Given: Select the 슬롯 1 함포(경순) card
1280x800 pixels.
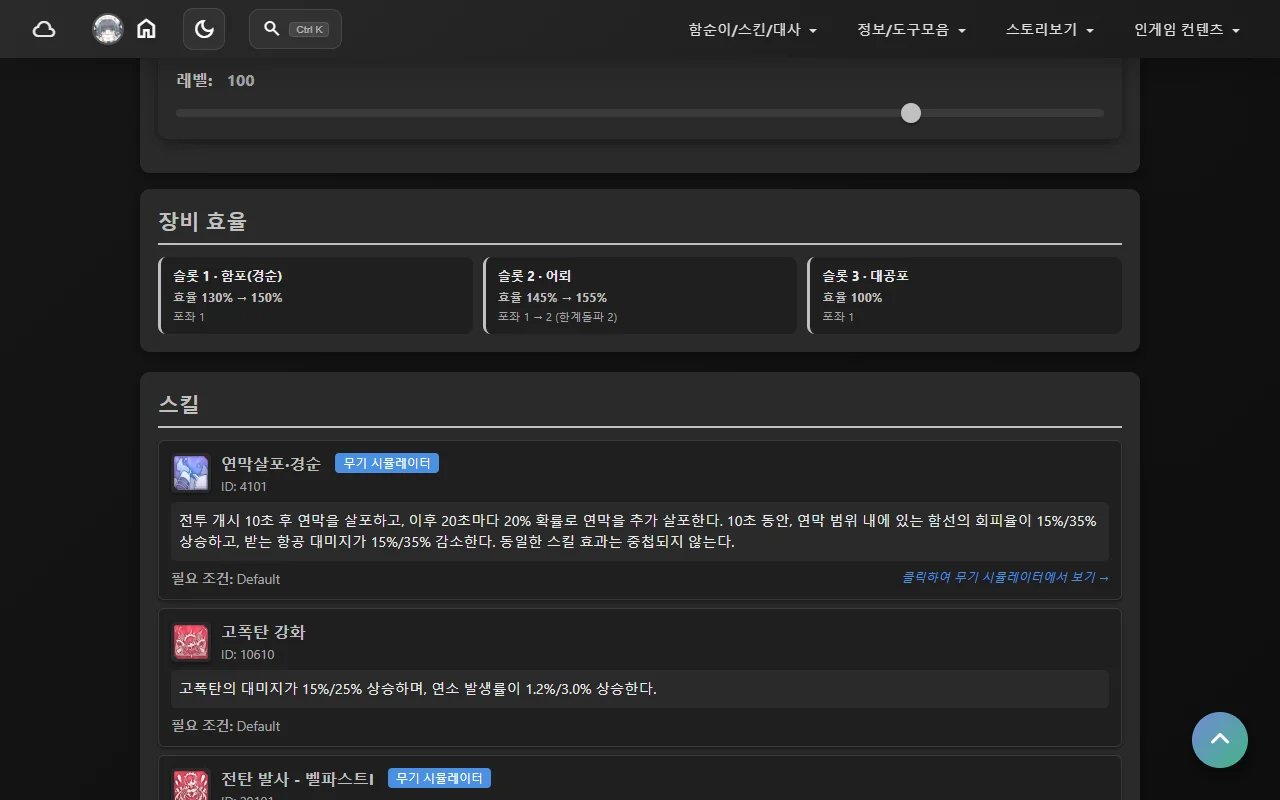Looking at the screenshot, I should tap(315, 296).
